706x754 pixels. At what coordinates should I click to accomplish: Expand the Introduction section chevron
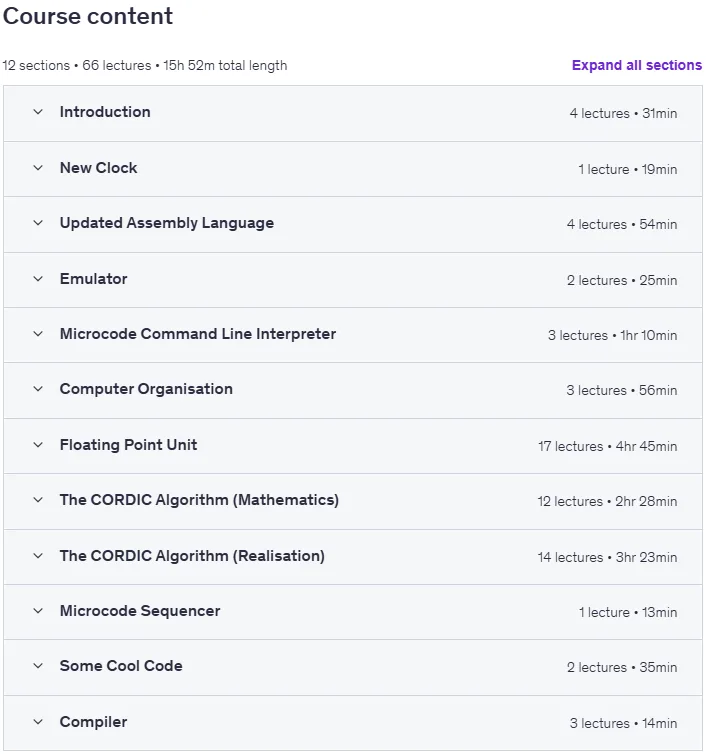pos(38,112)
